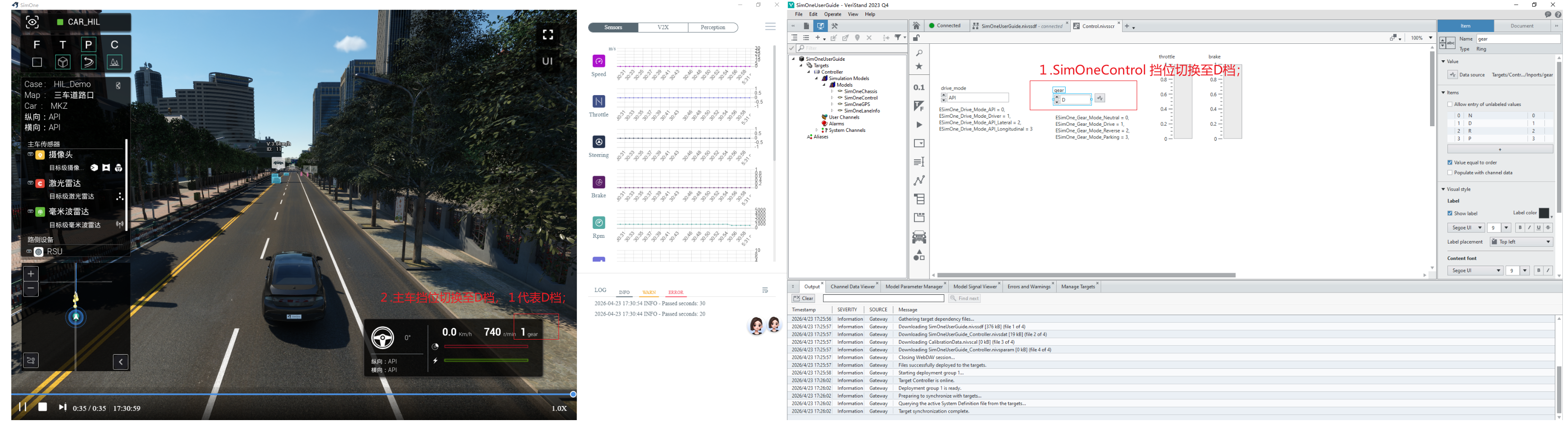The image size is (1568, 422).
Task: Click the SimOne camera view eye icon
Action: point(32,23)
